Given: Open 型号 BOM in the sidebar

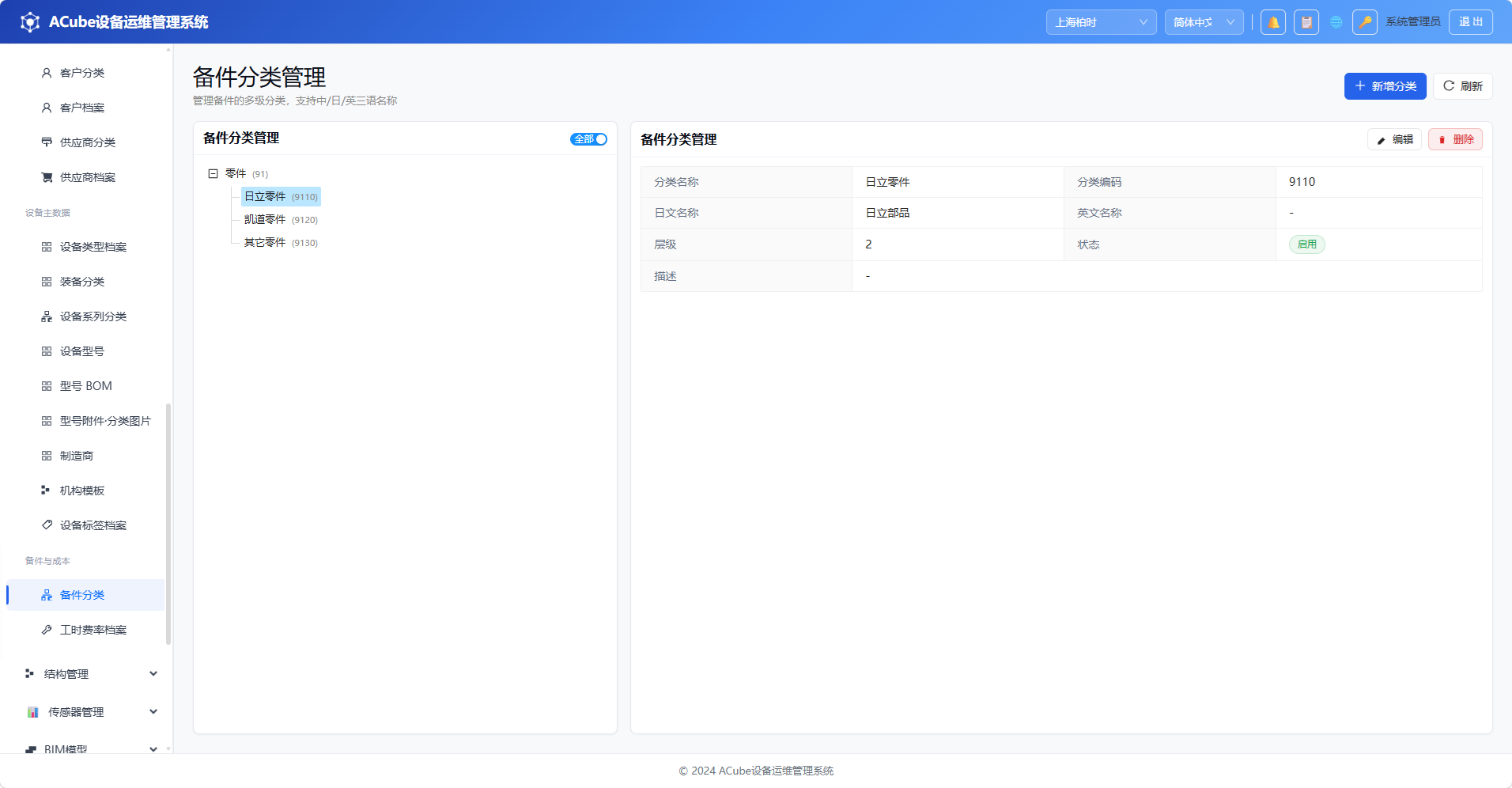Looking at the screenshot, I should point(85,386).
